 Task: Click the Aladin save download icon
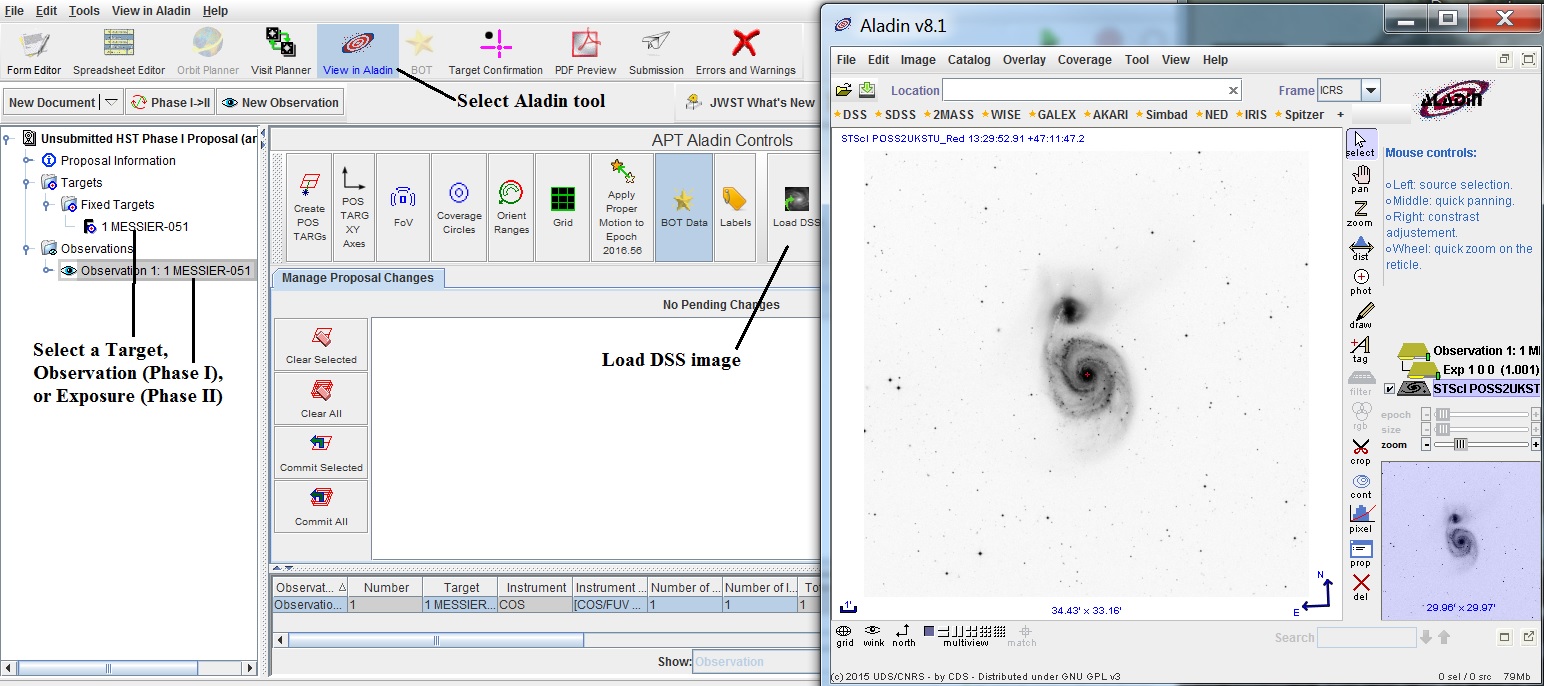click(x=867, y=90)
